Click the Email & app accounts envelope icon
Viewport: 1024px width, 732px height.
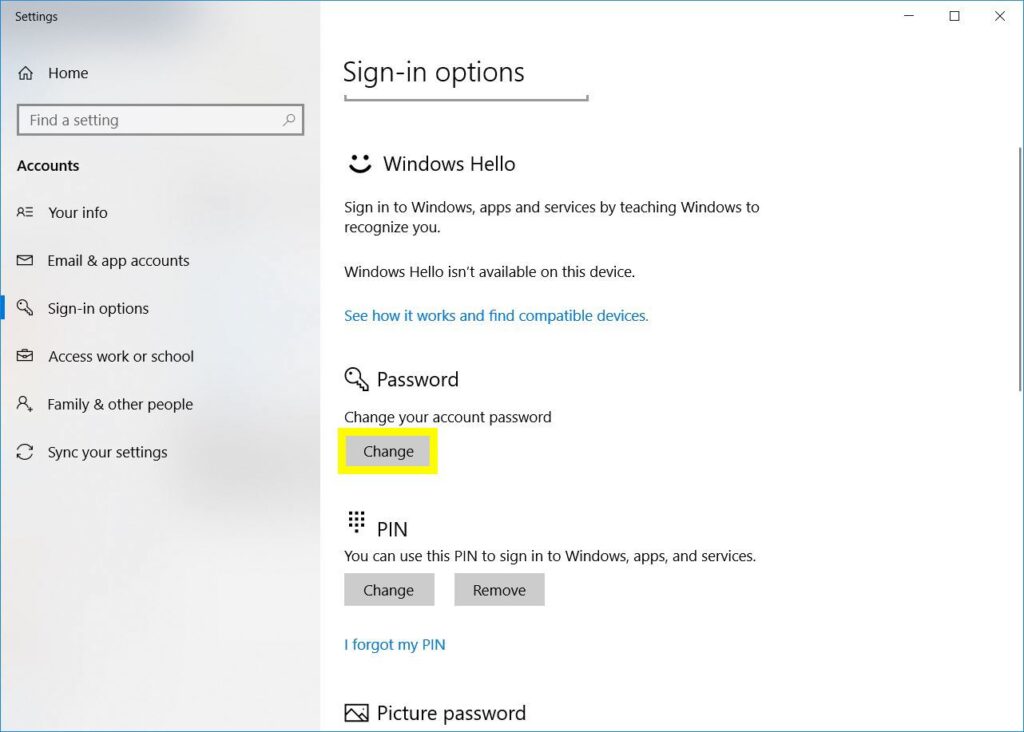[26, 260]
